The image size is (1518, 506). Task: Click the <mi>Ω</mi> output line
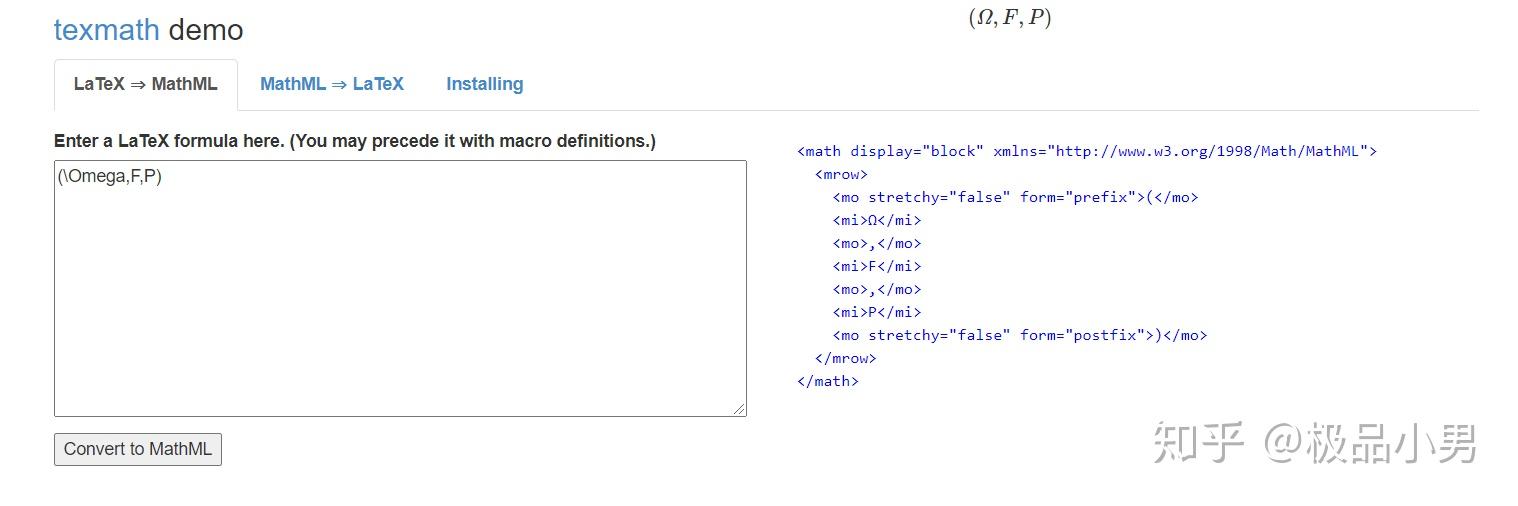[877, 220]
